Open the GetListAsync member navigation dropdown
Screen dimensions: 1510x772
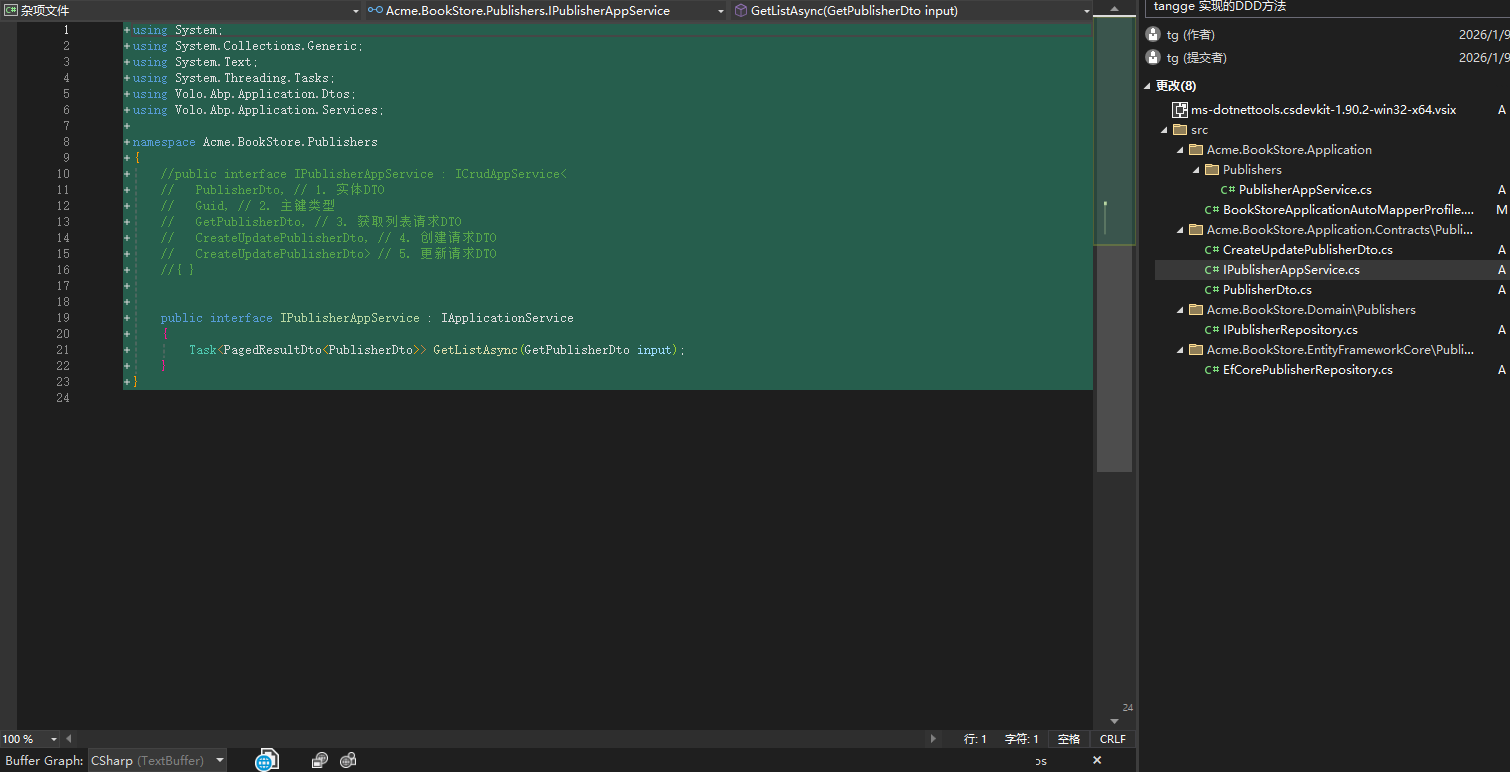click(912, 10)
